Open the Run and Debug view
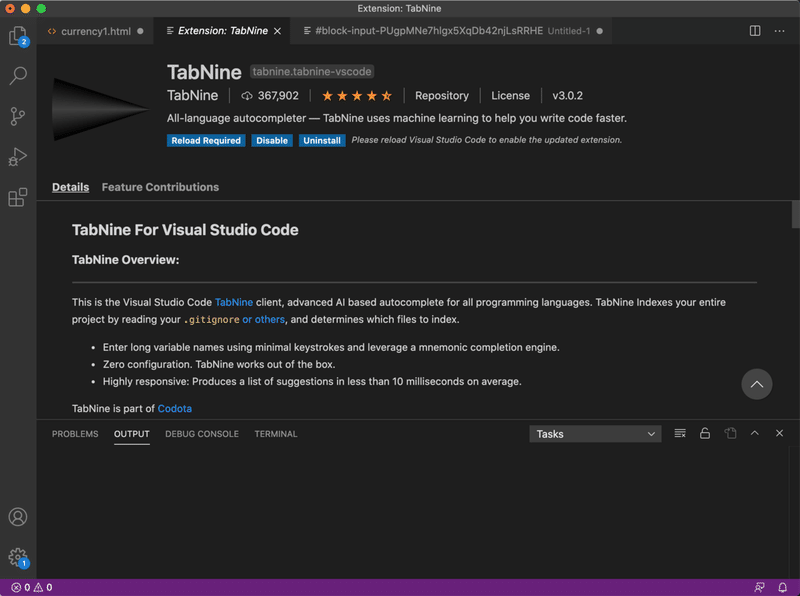 [17, 156]
